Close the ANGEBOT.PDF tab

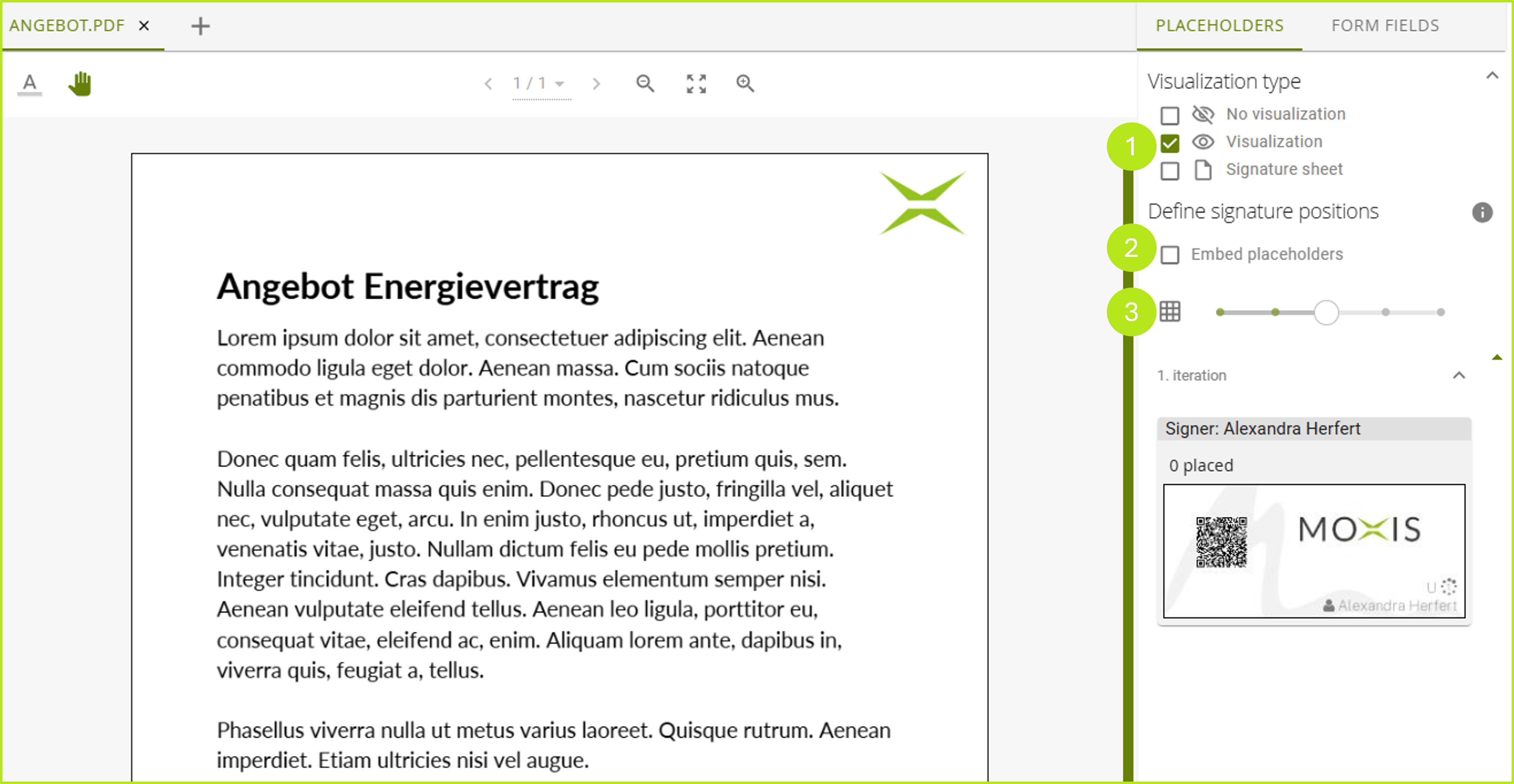coord(145,25)
